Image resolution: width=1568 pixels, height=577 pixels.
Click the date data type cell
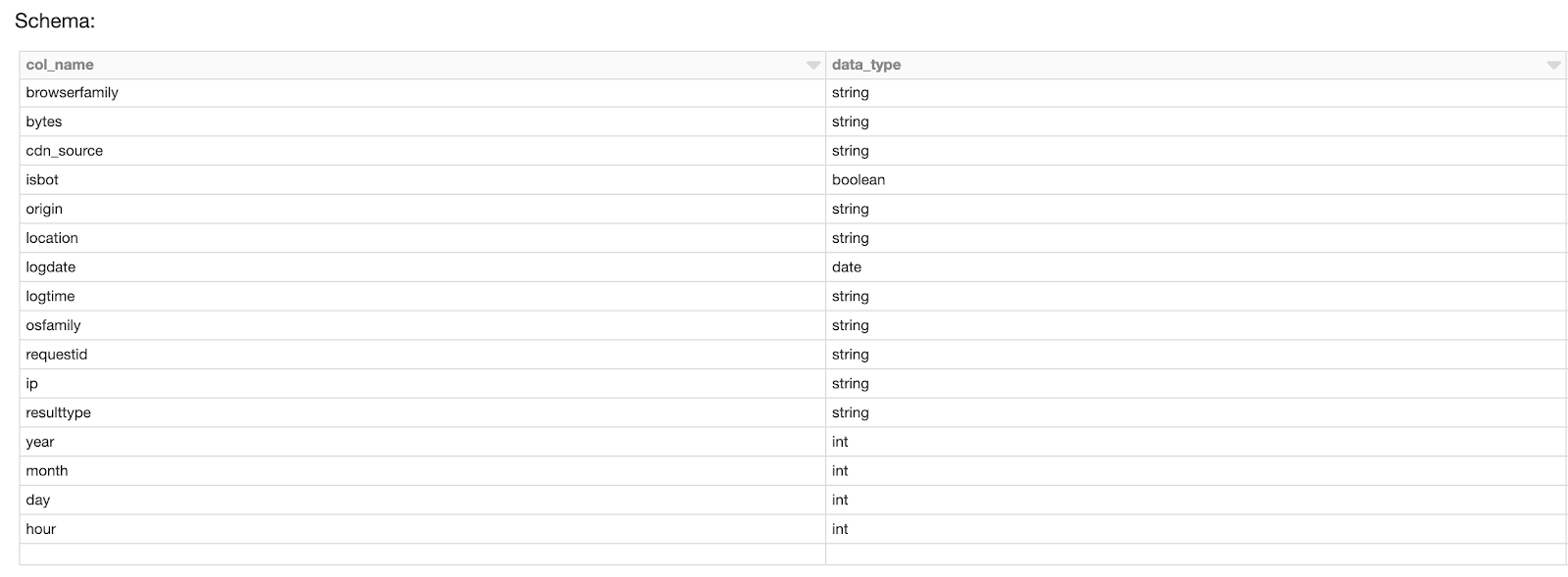pos(847,267)
